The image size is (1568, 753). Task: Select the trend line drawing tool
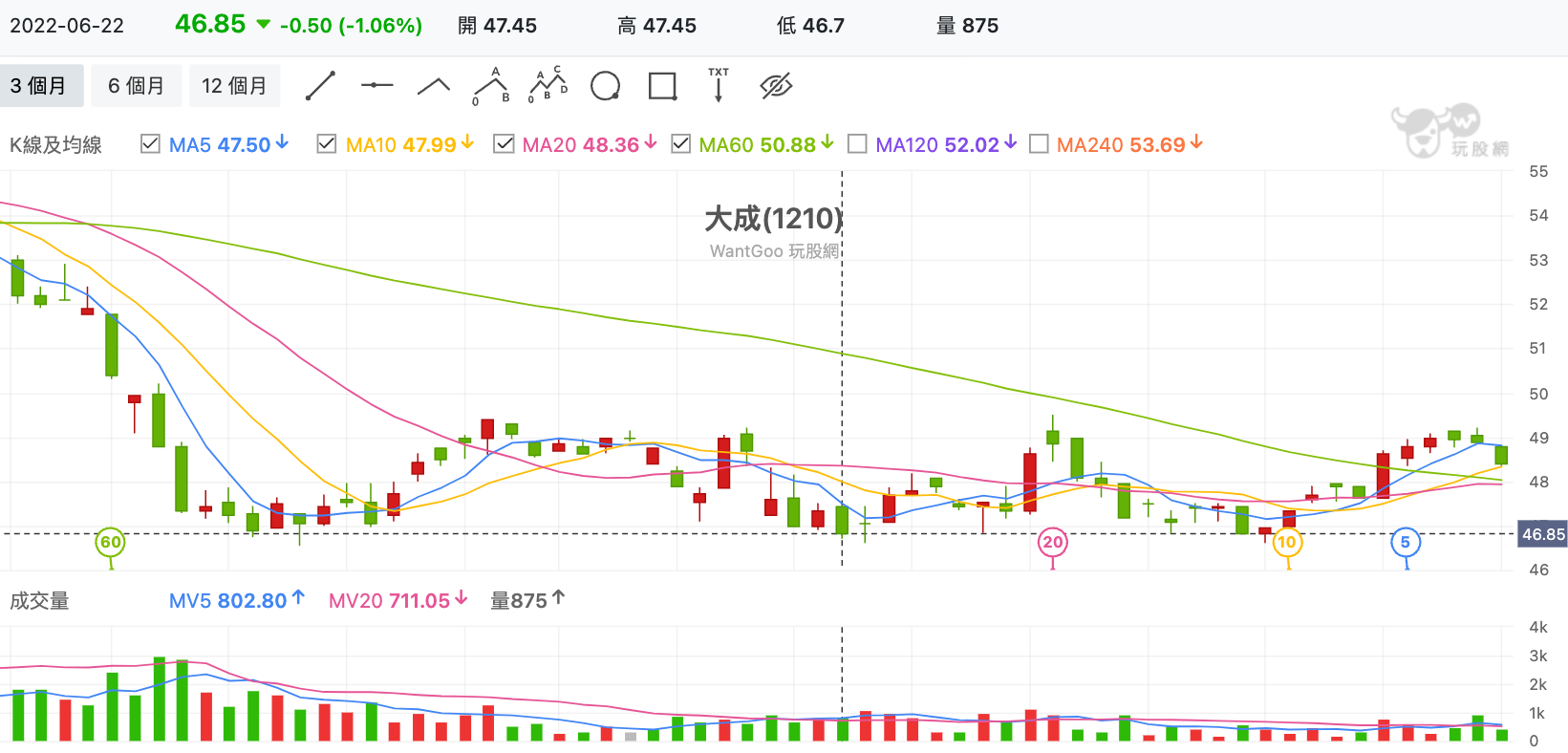[x=320, y=86]
